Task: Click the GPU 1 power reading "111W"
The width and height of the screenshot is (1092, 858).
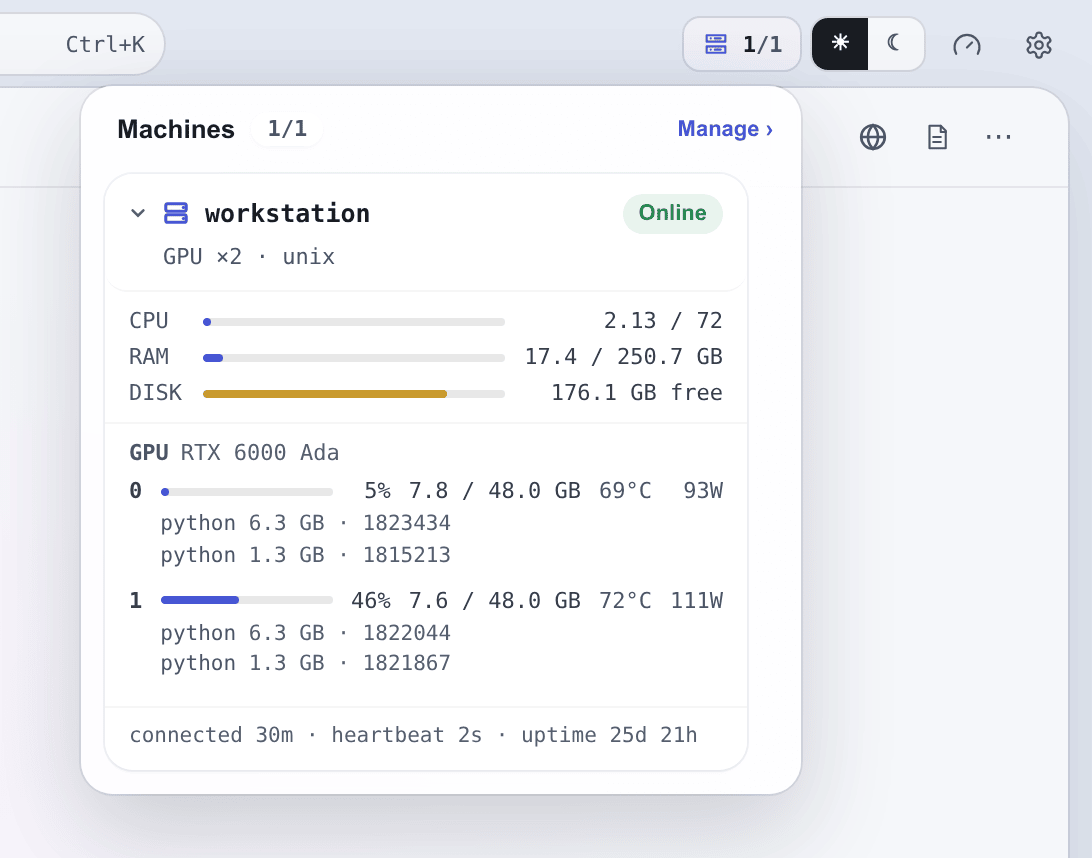Action: click(696, 600)
